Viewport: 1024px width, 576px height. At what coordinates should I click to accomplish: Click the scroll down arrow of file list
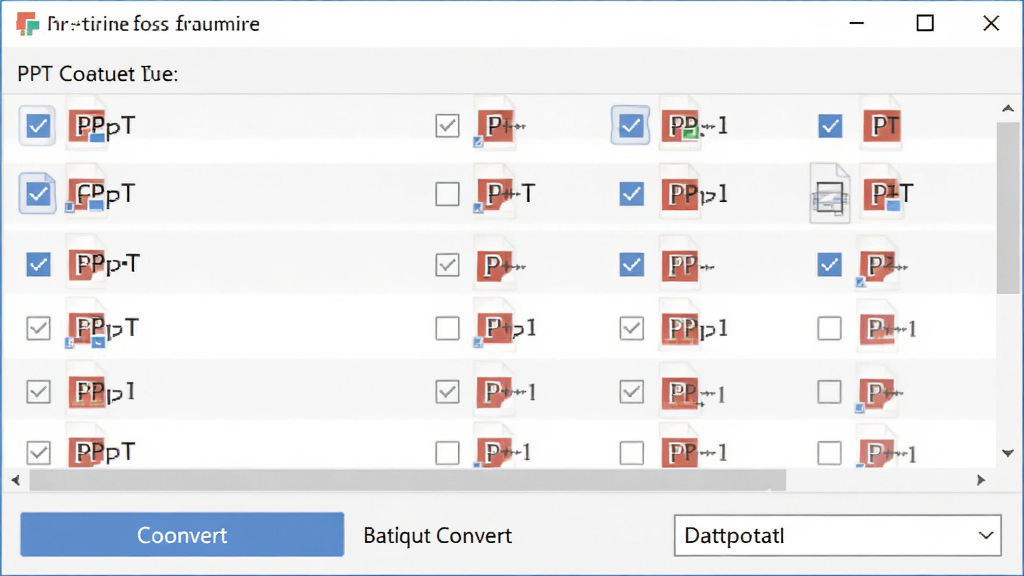(x=1008, y=453)
